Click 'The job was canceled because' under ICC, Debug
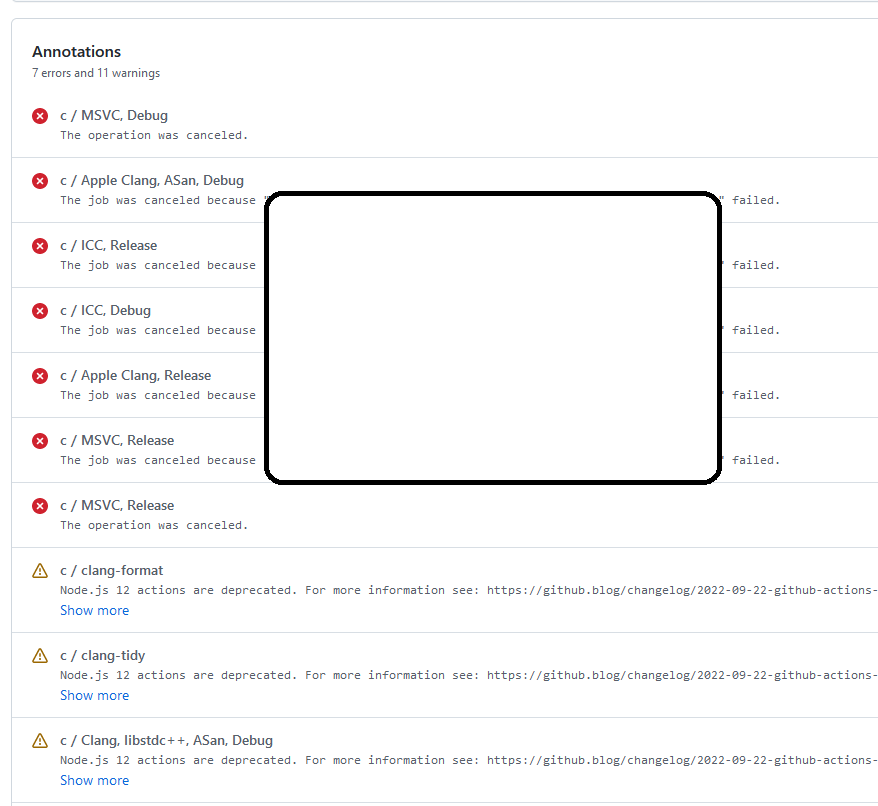This screenshot has height=806, width=878. coord(158,330)
